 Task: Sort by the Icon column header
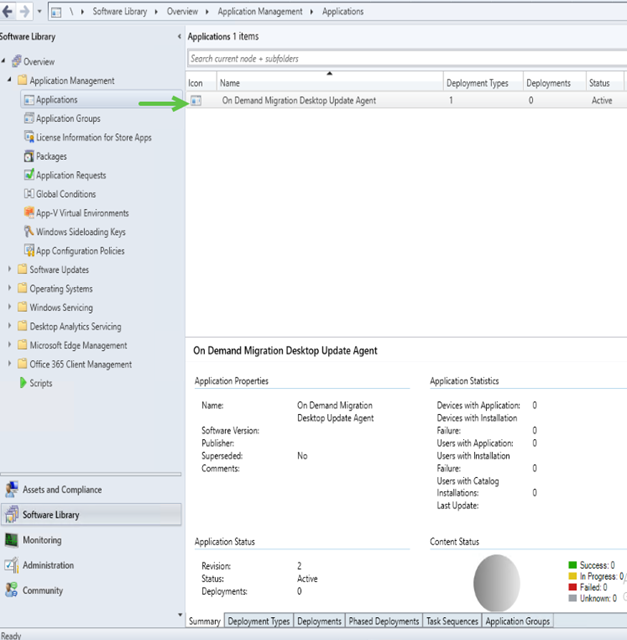point(201,83)
